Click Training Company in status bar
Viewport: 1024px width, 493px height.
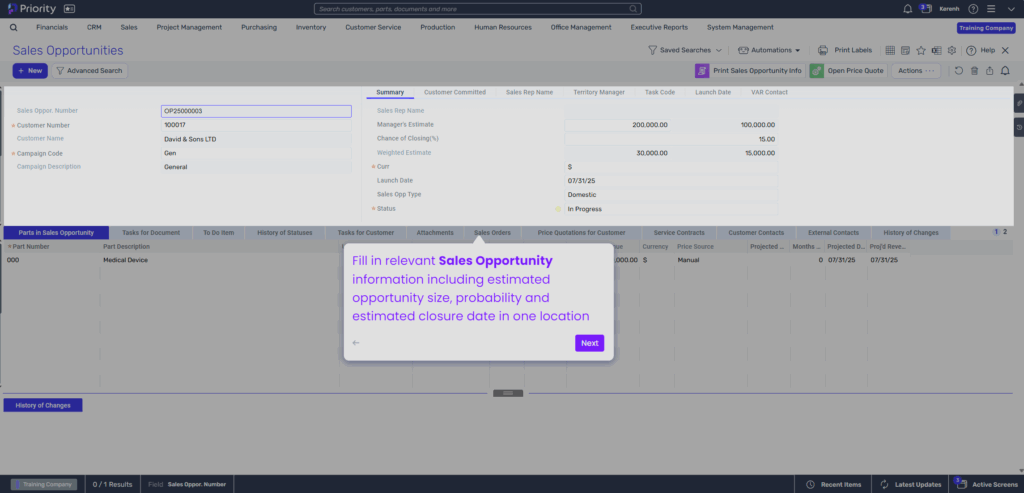(44, 485)
